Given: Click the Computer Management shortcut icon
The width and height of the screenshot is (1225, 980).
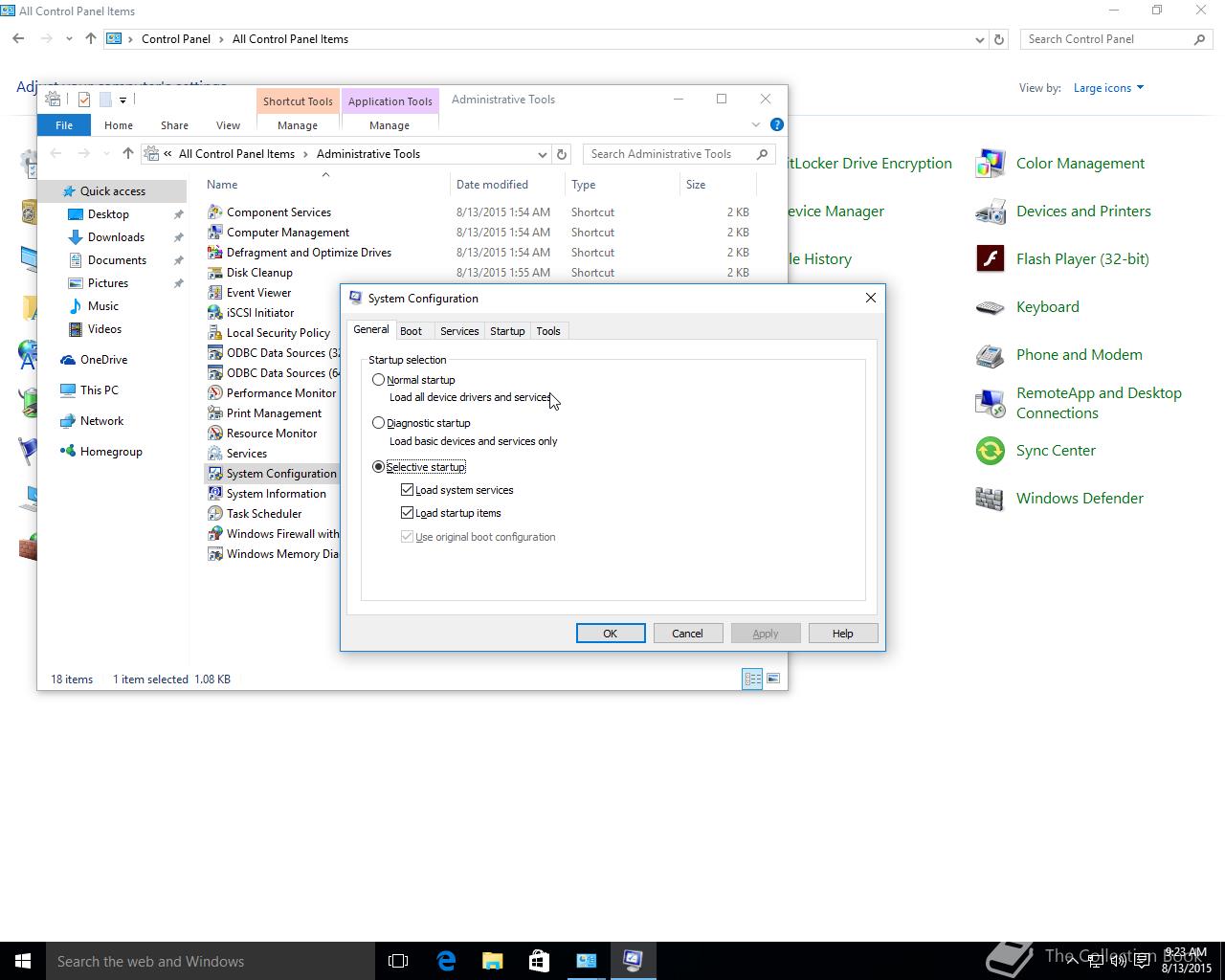Looking at the screenshot, I should (215, 233).
